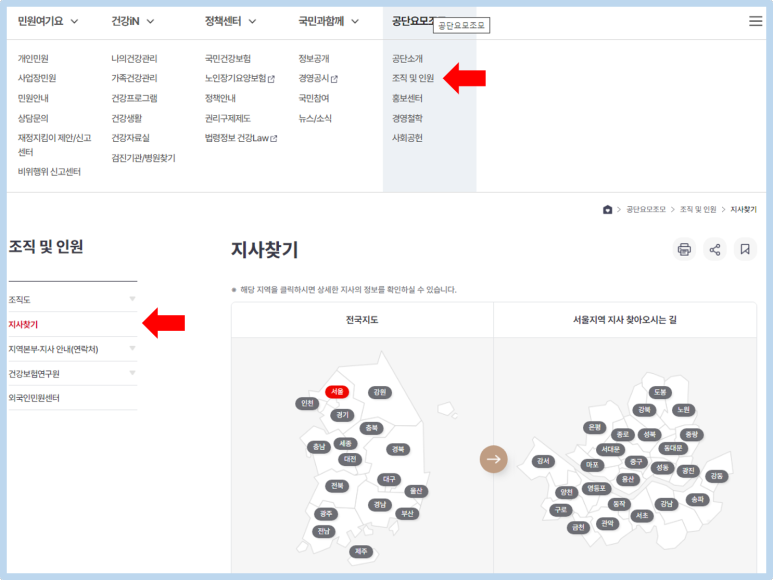
Task: Select 전북 on the national map
Action: tap(337, 486)
